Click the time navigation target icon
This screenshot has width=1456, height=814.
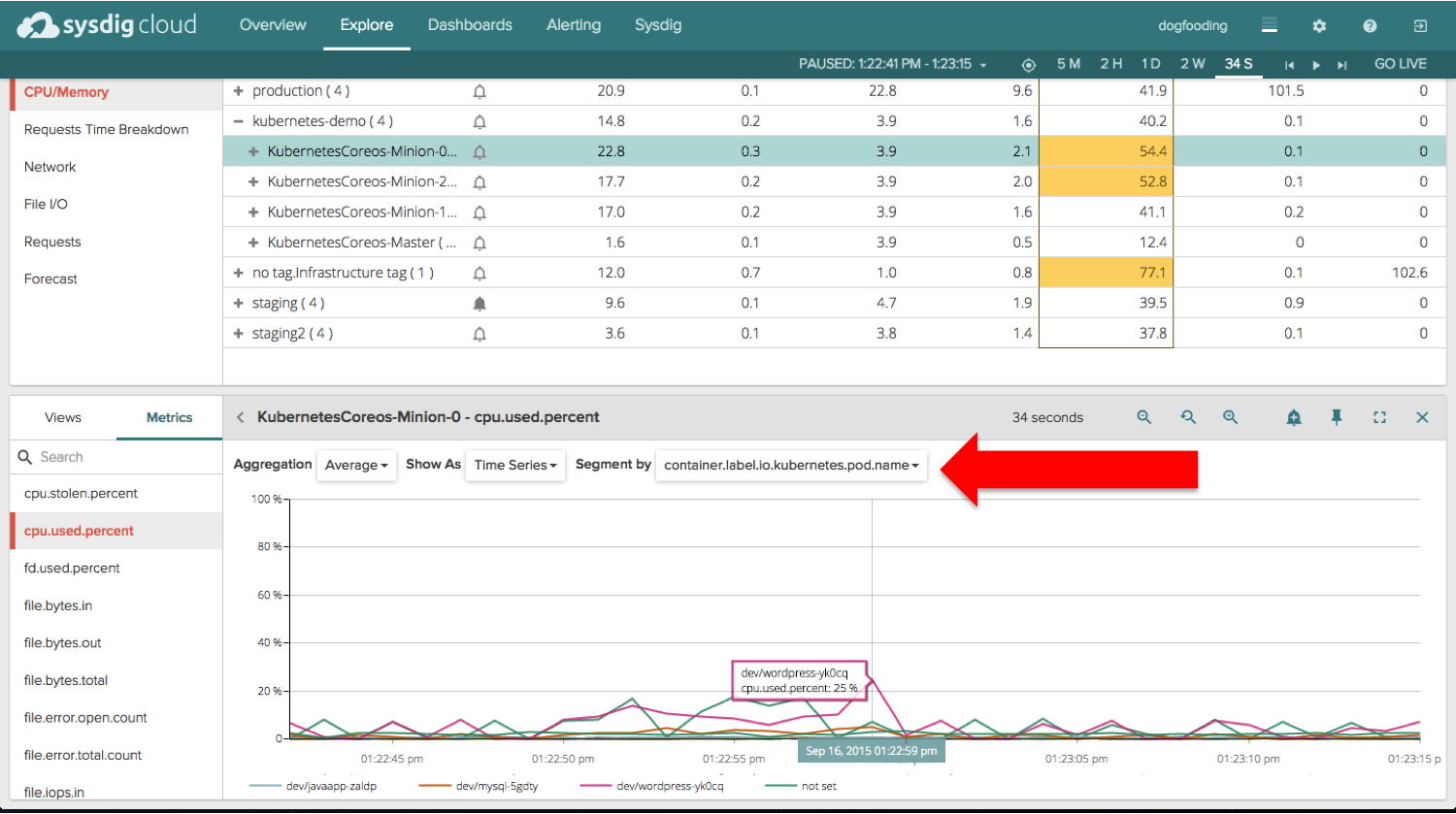1029,65
